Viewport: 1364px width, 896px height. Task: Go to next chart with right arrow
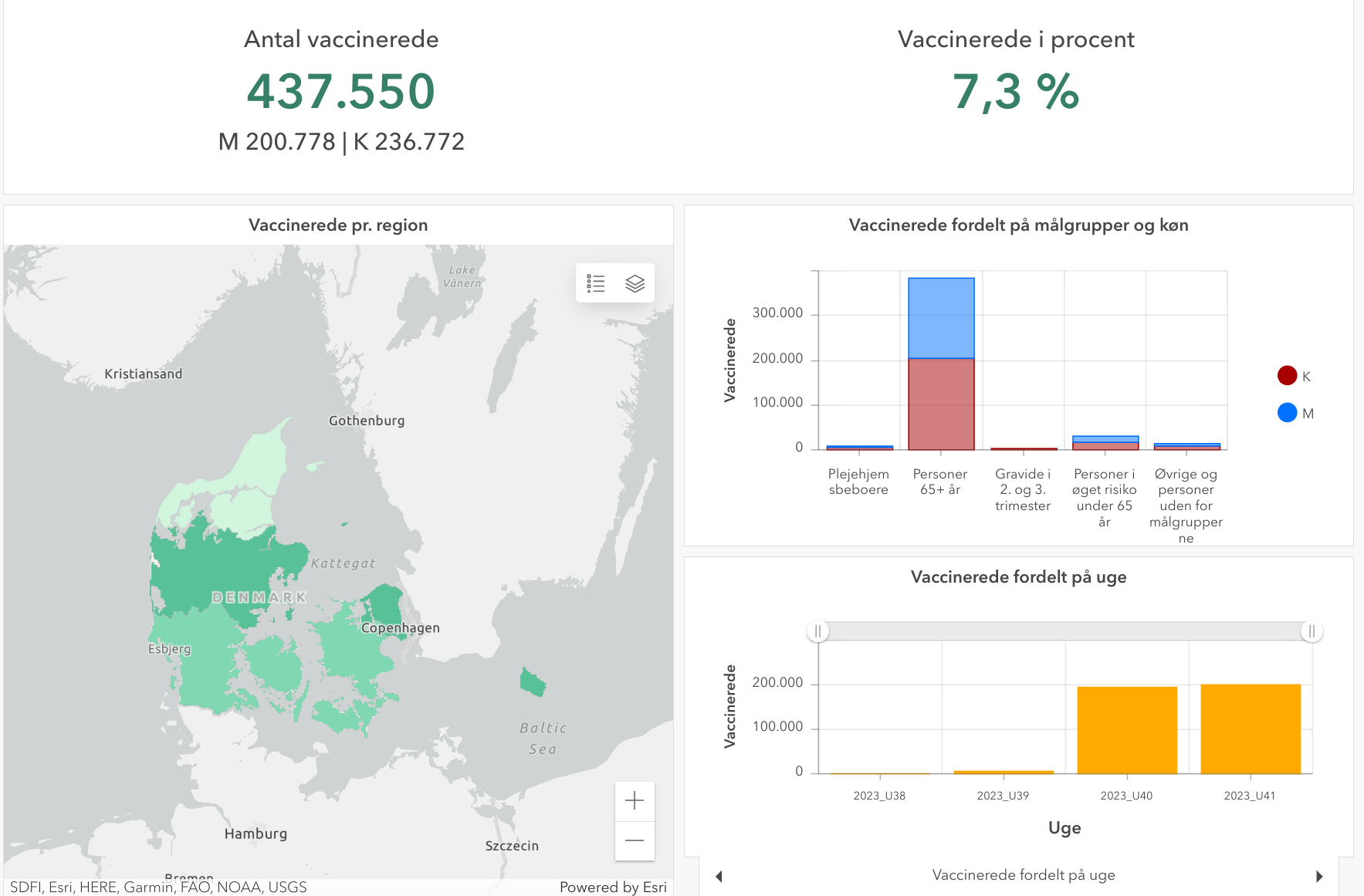[1319, 876]
